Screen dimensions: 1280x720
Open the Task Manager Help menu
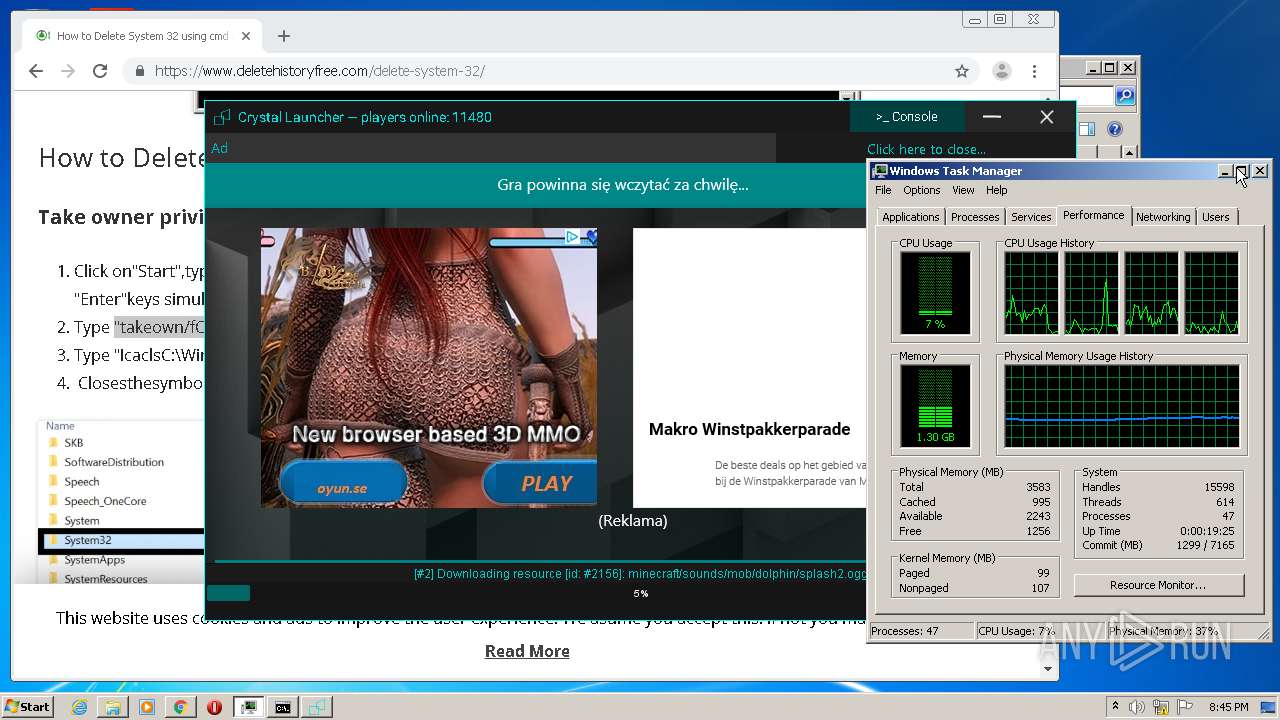tap(997, 190)
